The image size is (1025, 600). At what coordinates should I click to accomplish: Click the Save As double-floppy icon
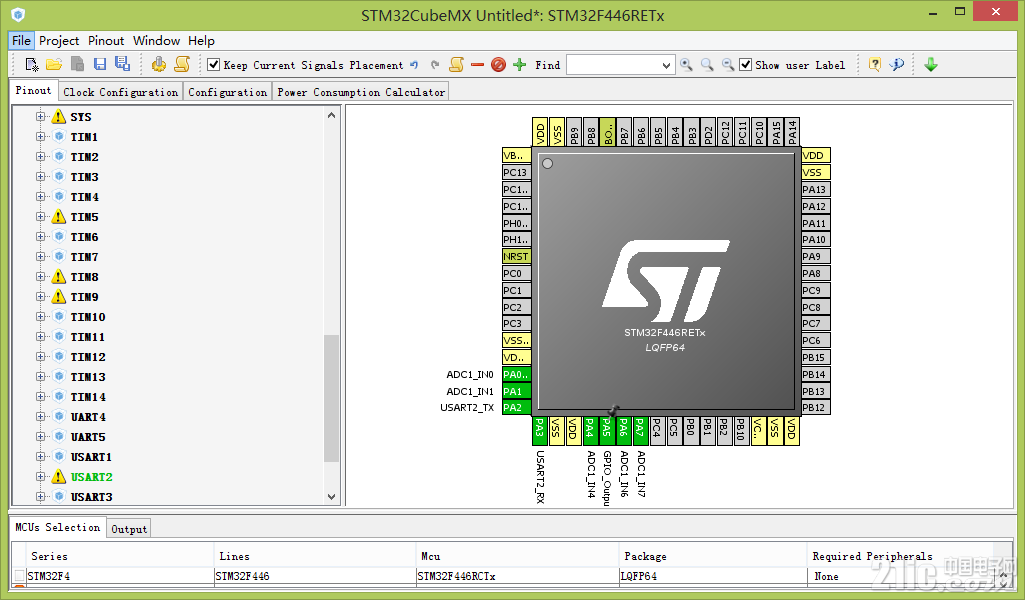pos(122,63)
